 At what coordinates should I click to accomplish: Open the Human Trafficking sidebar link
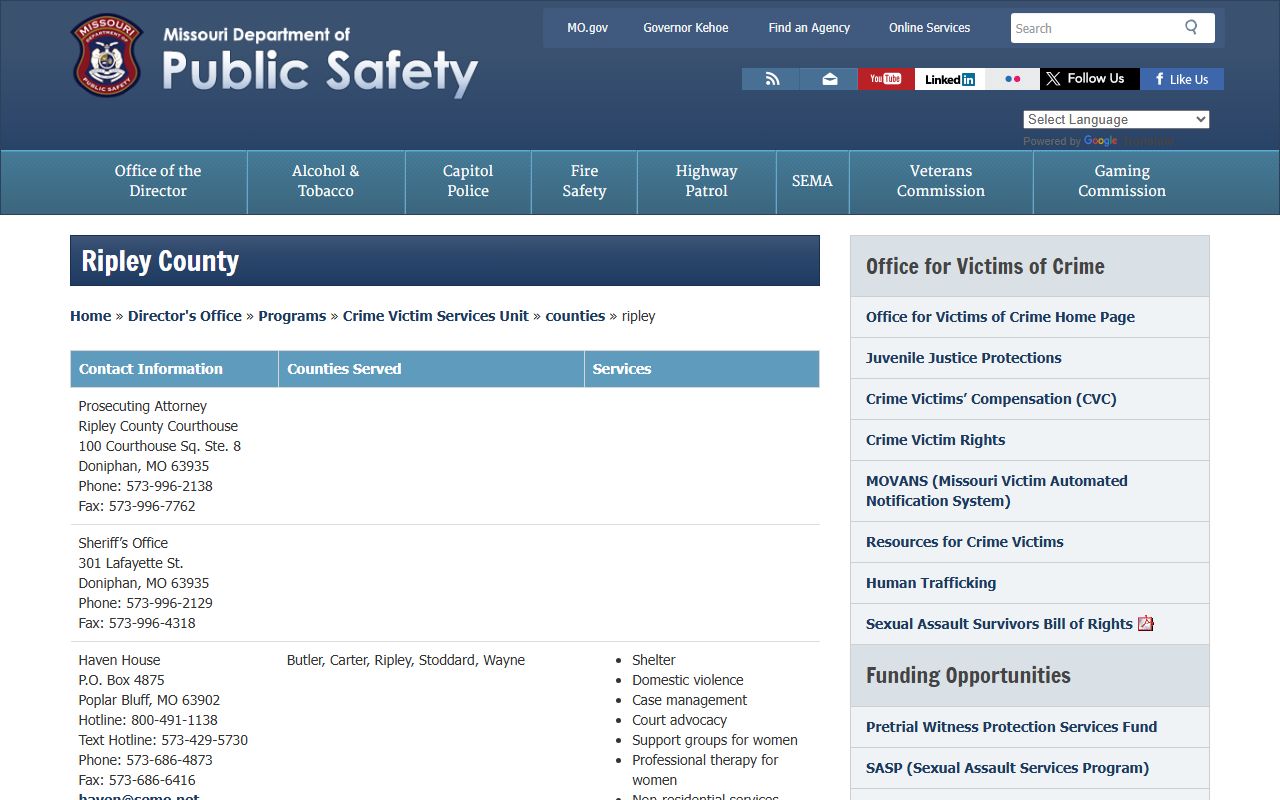pos(931,583)
